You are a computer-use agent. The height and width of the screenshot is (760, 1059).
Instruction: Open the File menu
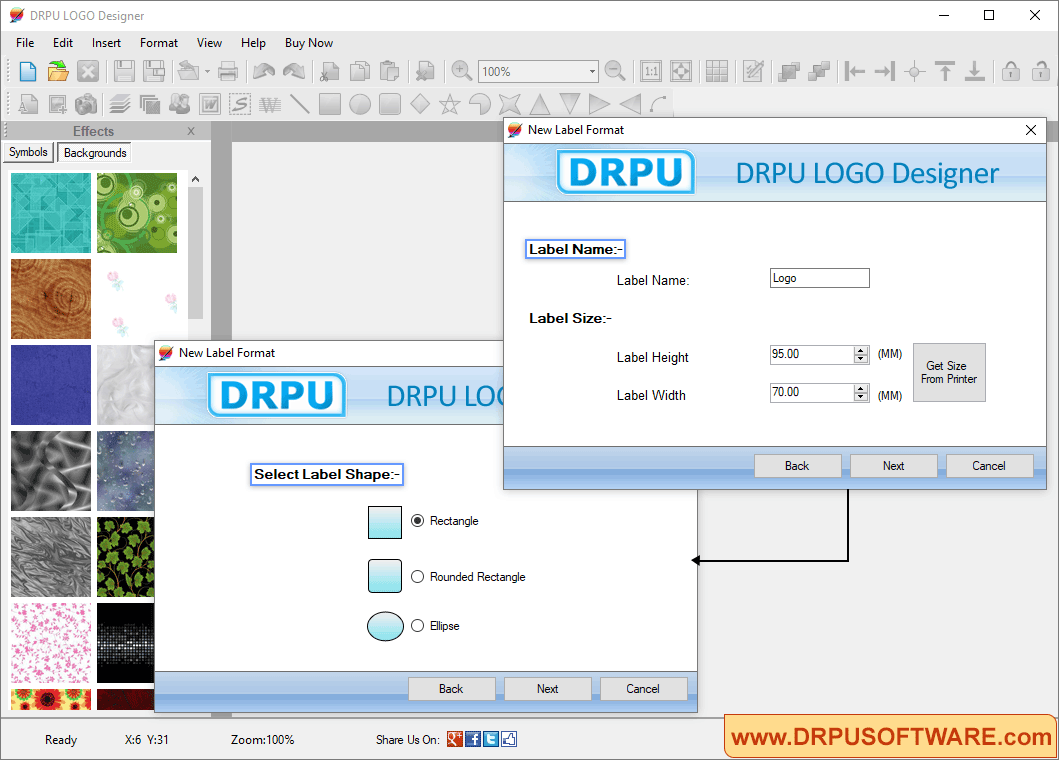point(25,43)
